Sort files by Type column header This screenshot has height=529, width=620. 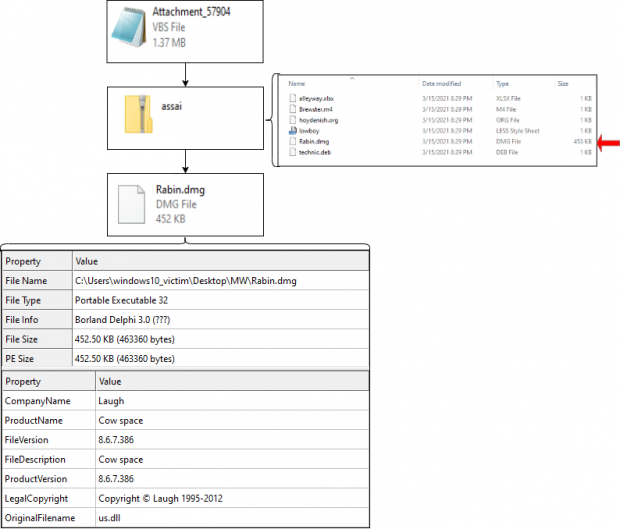coord(502,84)
